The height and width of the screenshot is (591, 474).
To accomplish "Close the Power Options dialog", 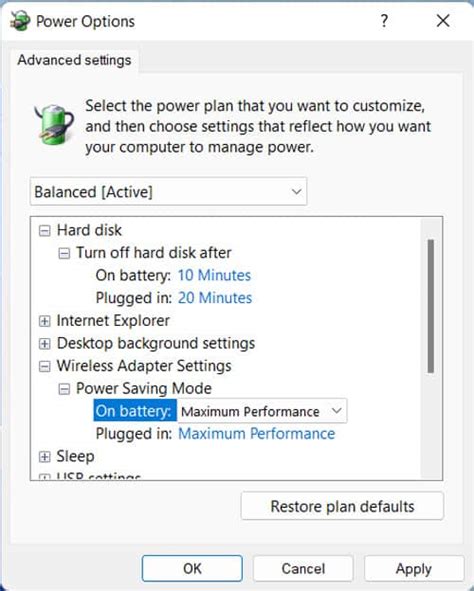I will point(443,21).
